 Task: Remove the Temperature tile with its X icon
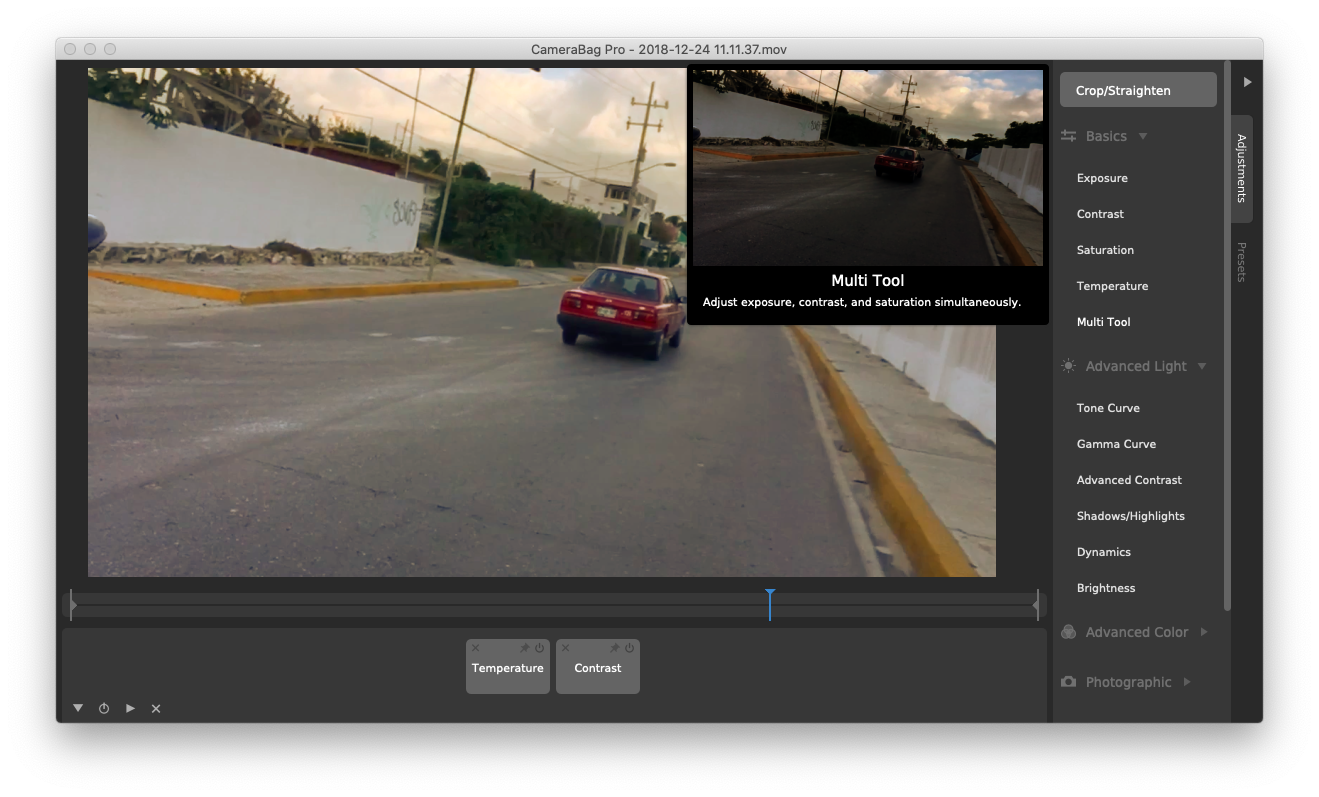476,648
